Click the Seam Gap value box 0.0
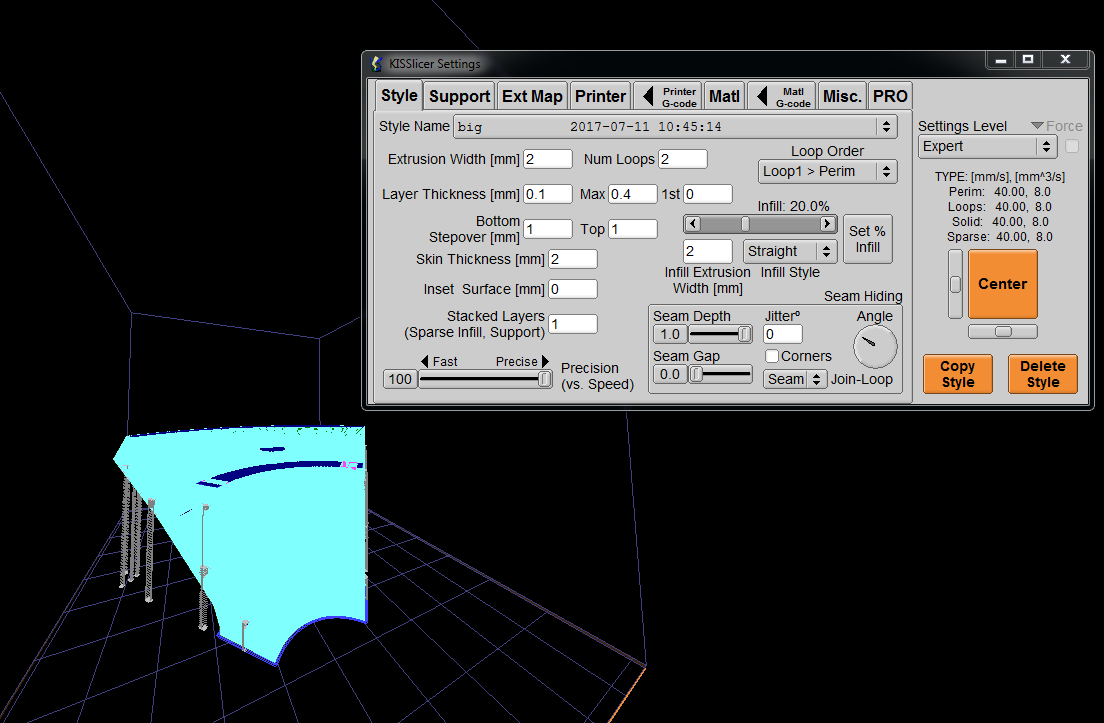 pos(670,375)
